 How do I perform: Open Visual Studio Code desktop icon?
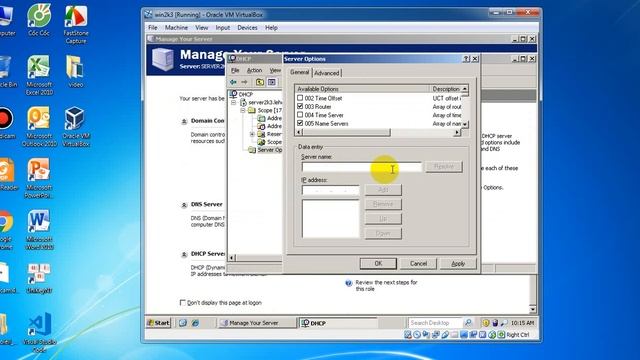[x=39, y=333]
